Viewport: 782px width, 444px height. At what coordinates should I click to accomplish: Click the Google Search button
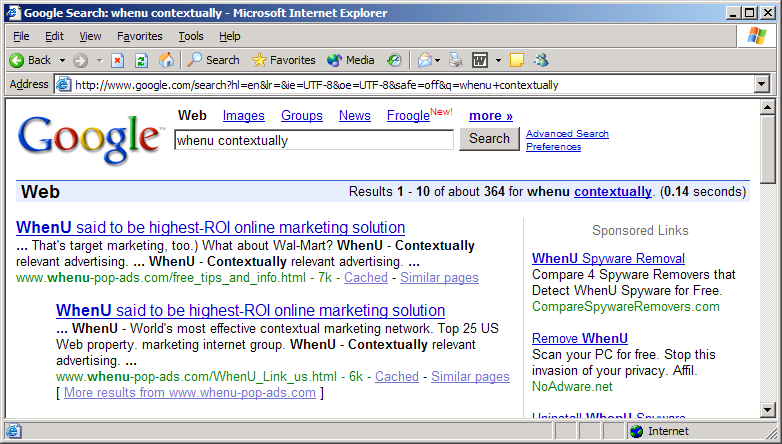click(489, 139)
